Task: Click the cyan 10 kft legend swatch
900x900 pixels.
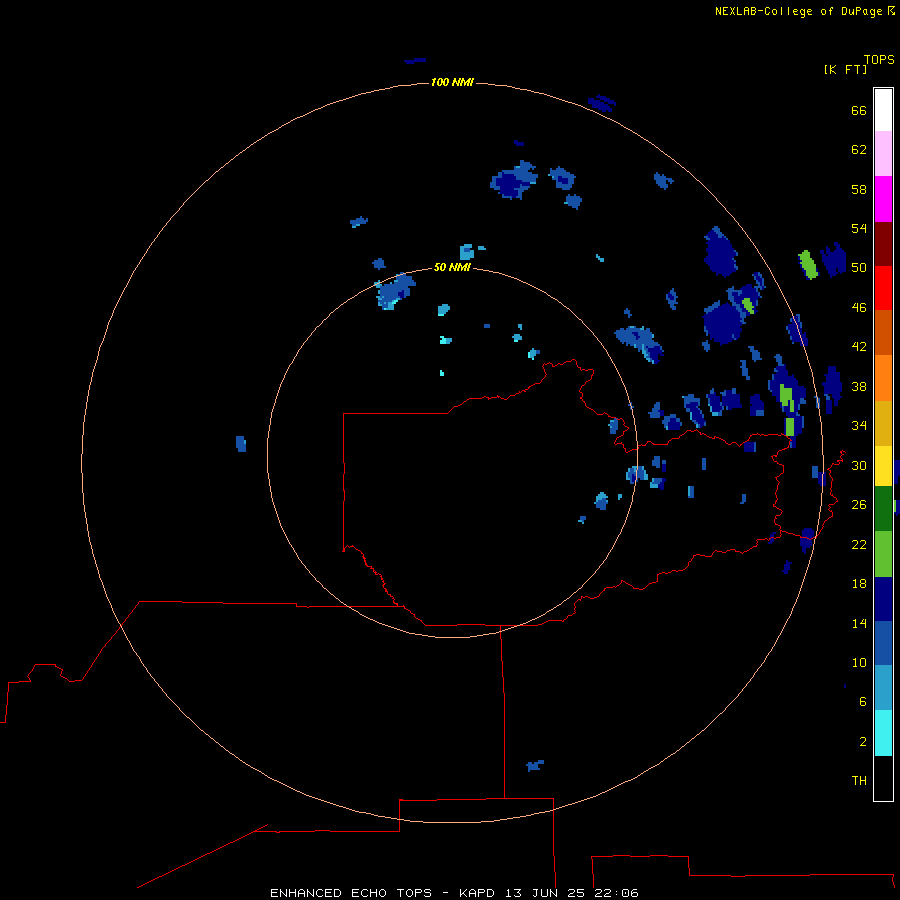Action: pyautogui.click(x=883, y=733)
